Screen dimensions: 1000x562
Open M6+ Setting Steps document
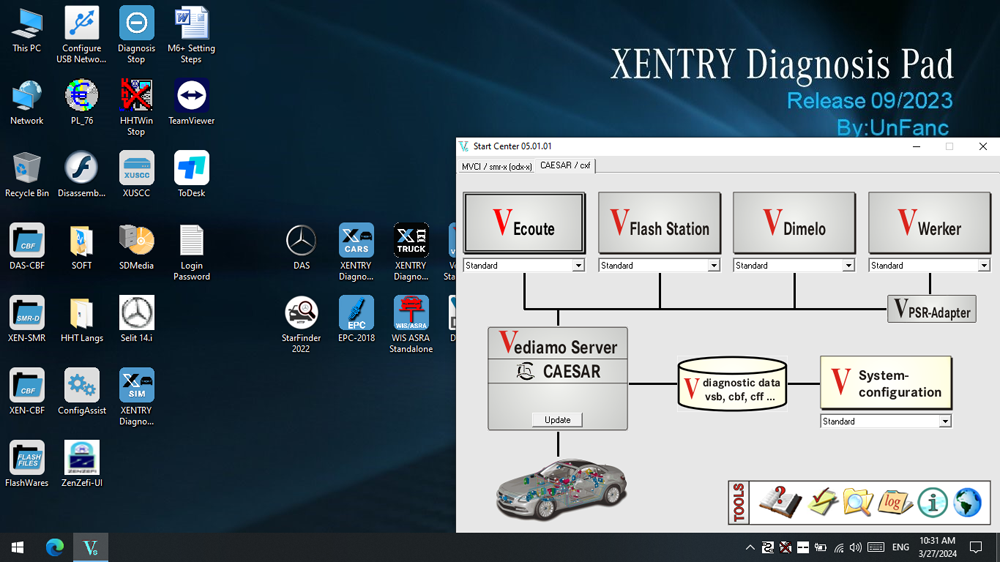[x=191, y=35]
